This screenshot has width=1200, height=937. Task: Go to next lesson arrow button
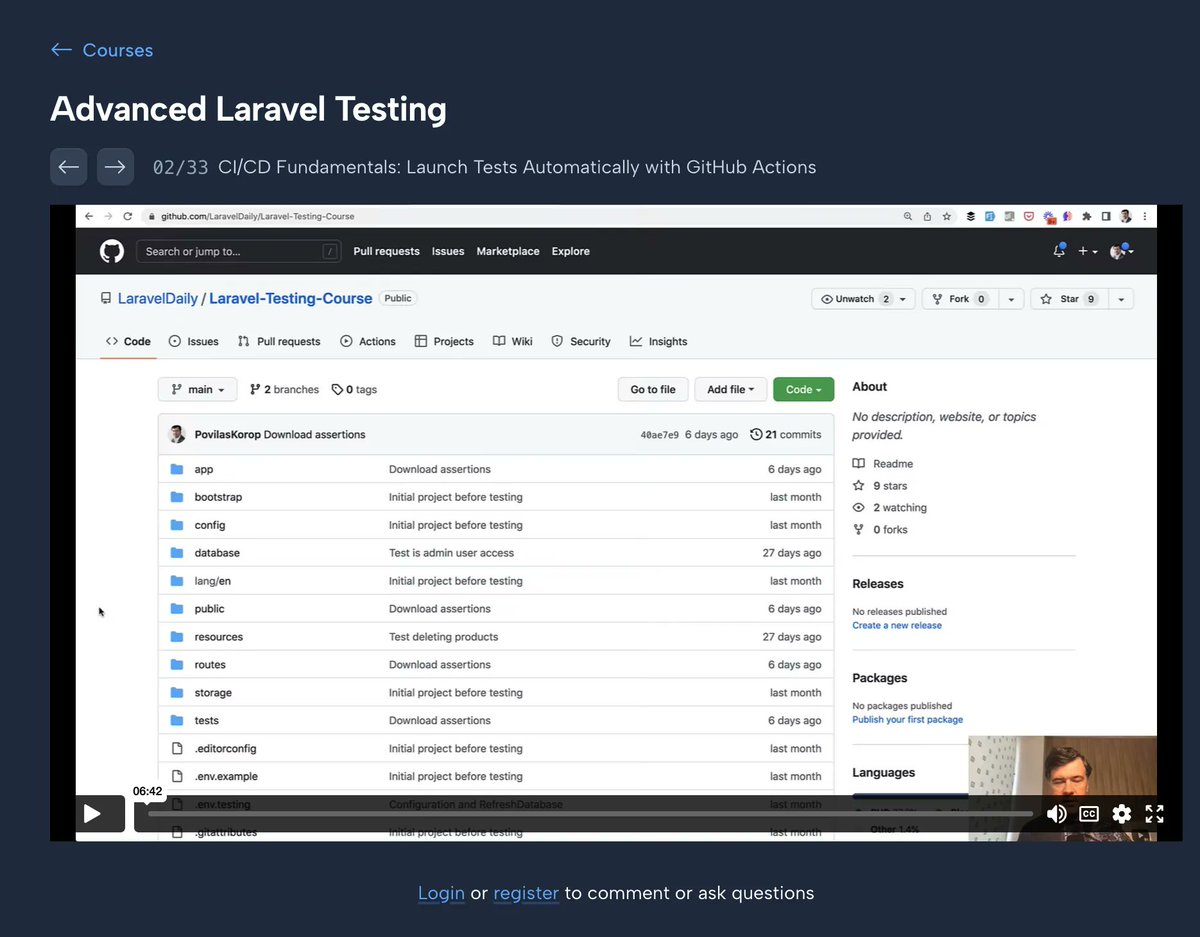pos(115,167)
